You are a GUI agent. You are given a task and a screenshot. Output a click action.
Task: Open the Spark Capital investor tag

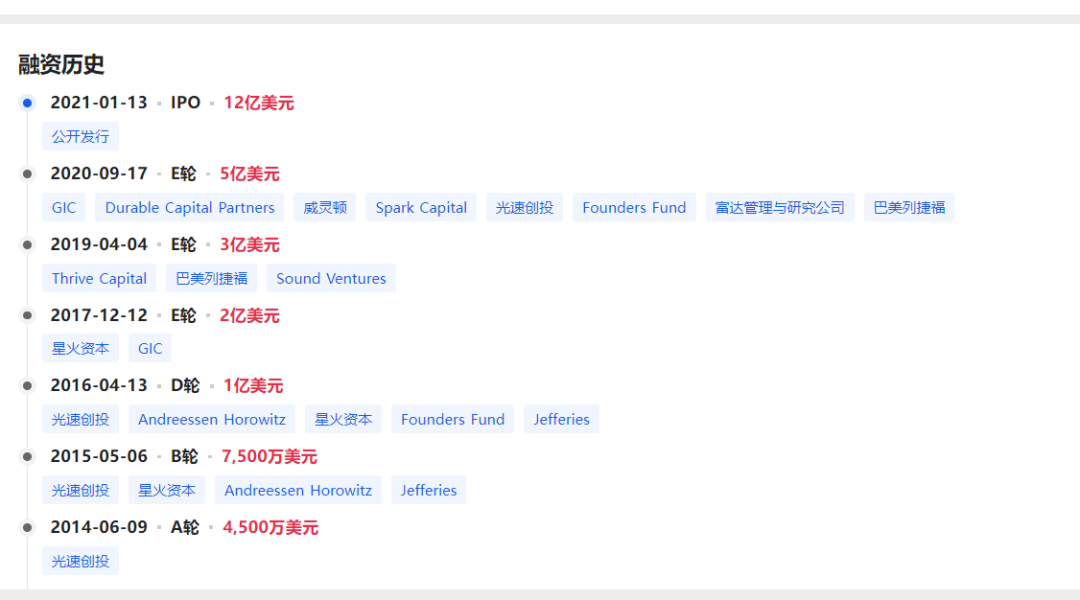pos(421,207)
